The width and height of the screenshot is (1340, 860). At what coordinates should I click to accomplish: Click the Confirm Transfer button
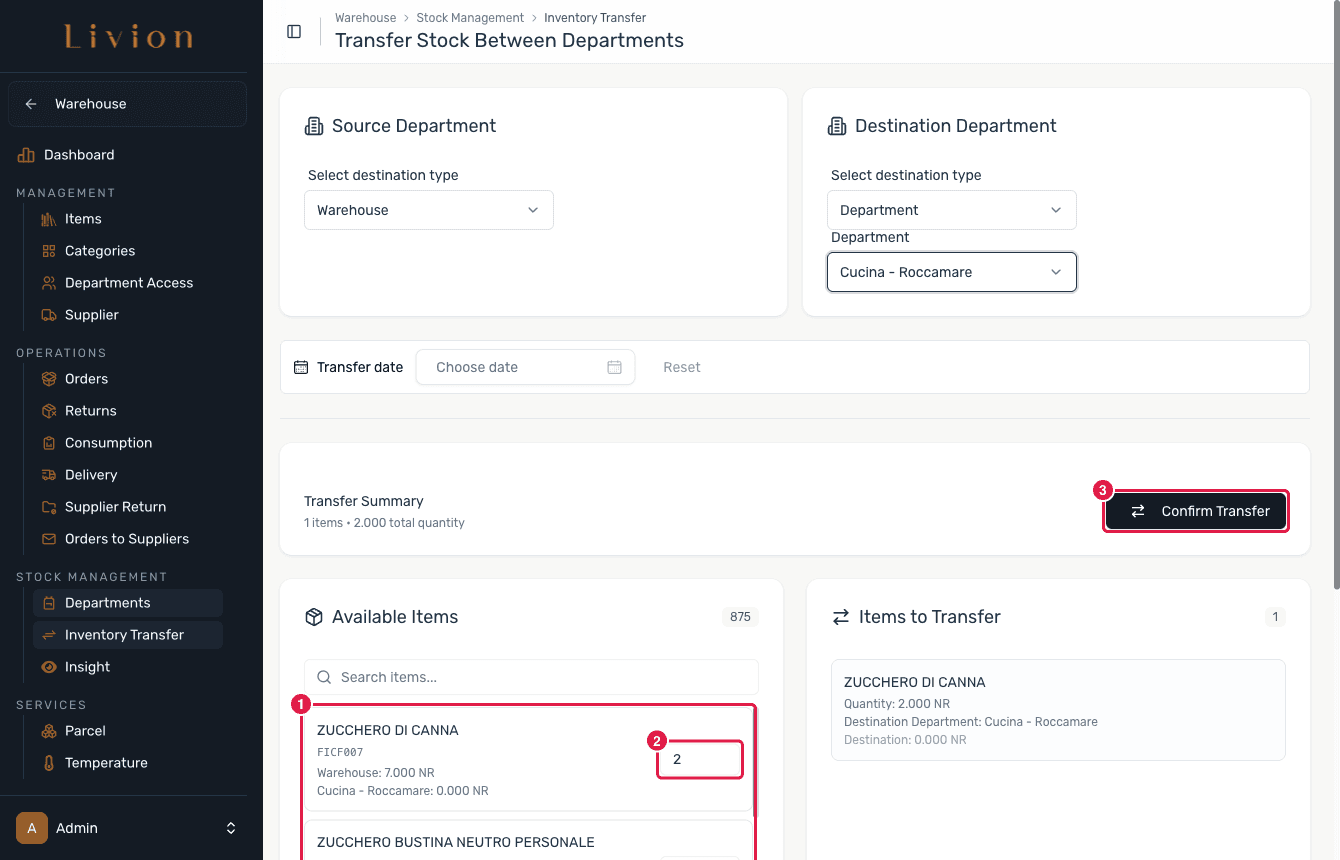tap(1196, 511)
